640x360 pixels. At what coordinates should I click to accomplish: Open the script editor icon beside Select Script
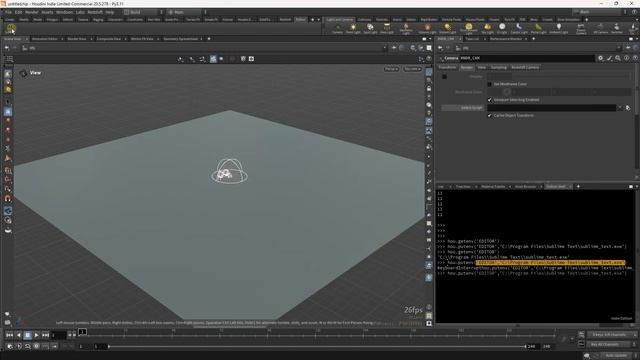628,108
